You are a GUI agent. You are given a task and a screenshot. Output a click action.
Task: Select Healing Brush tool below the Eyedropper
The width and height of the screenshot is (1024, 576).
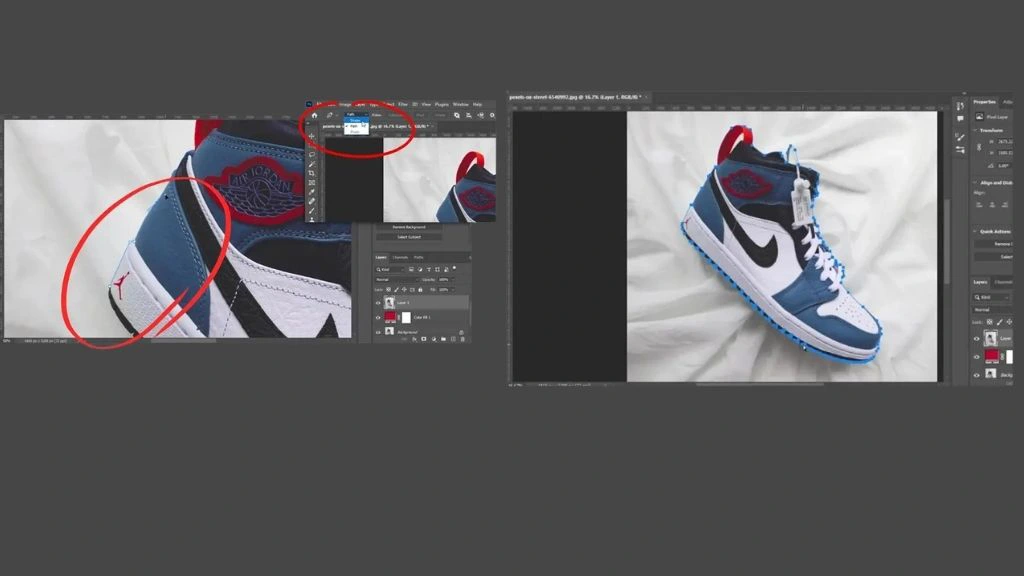(312, 201)
